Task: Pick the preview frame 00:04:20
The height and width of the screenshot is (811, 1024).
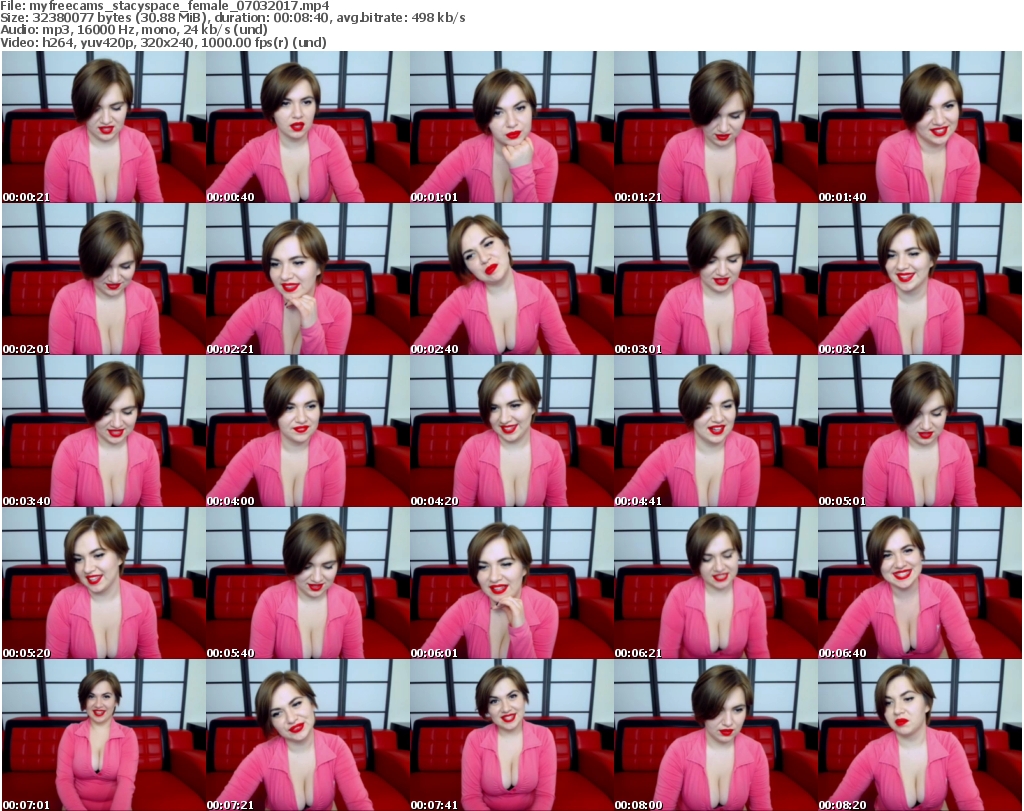Action: (x=511, y=431)
